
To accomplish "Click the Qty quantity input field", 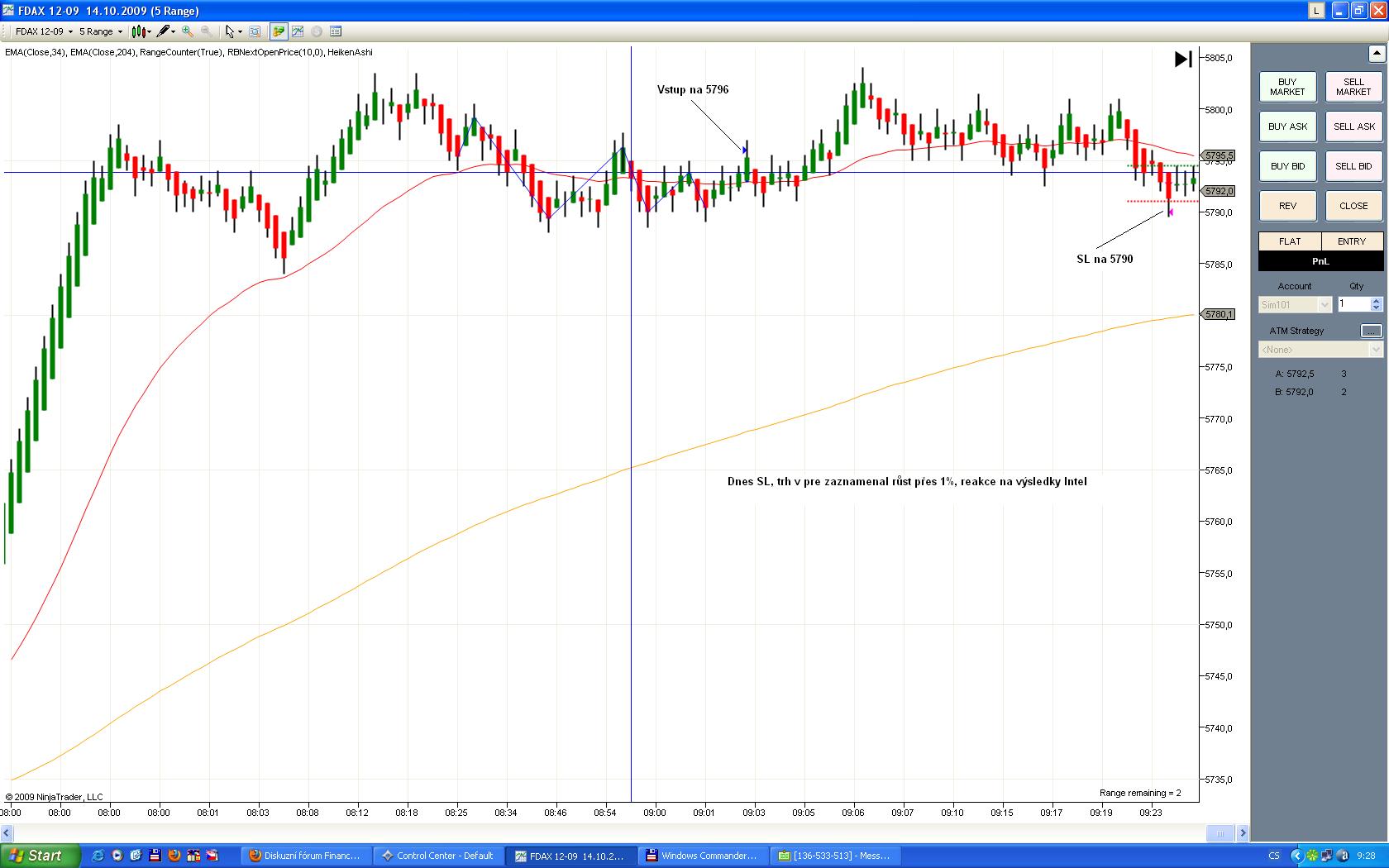I will [x=1353, y=305].
